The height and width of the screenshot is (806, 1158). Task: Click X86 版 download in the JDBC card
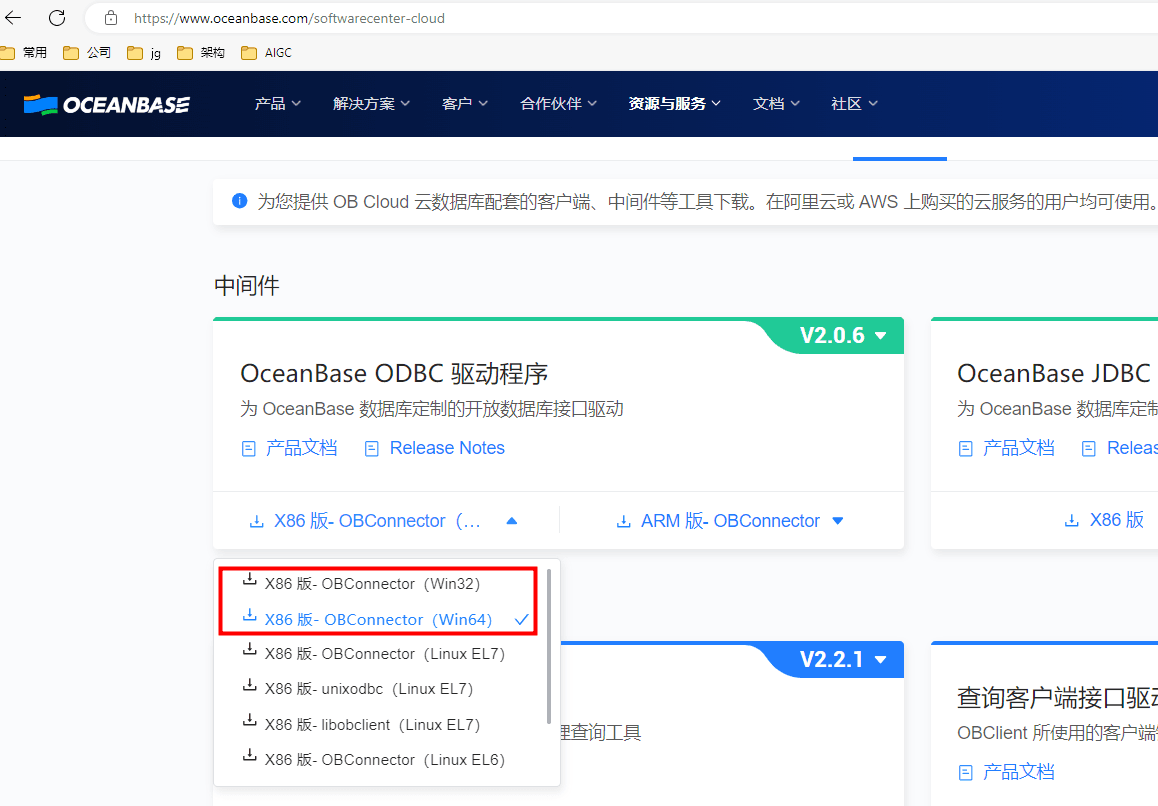[1104, 520]
